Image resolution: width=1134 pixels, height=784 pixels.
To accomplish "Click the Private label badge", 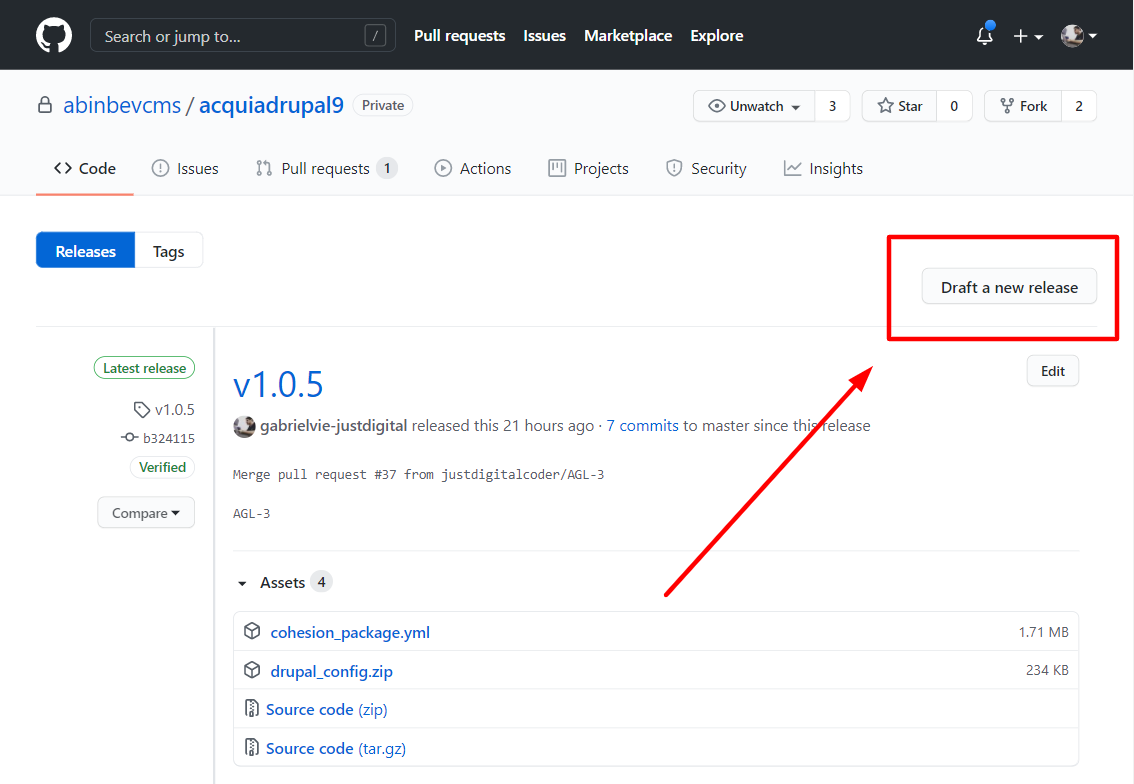I will [x=383, y=106].
